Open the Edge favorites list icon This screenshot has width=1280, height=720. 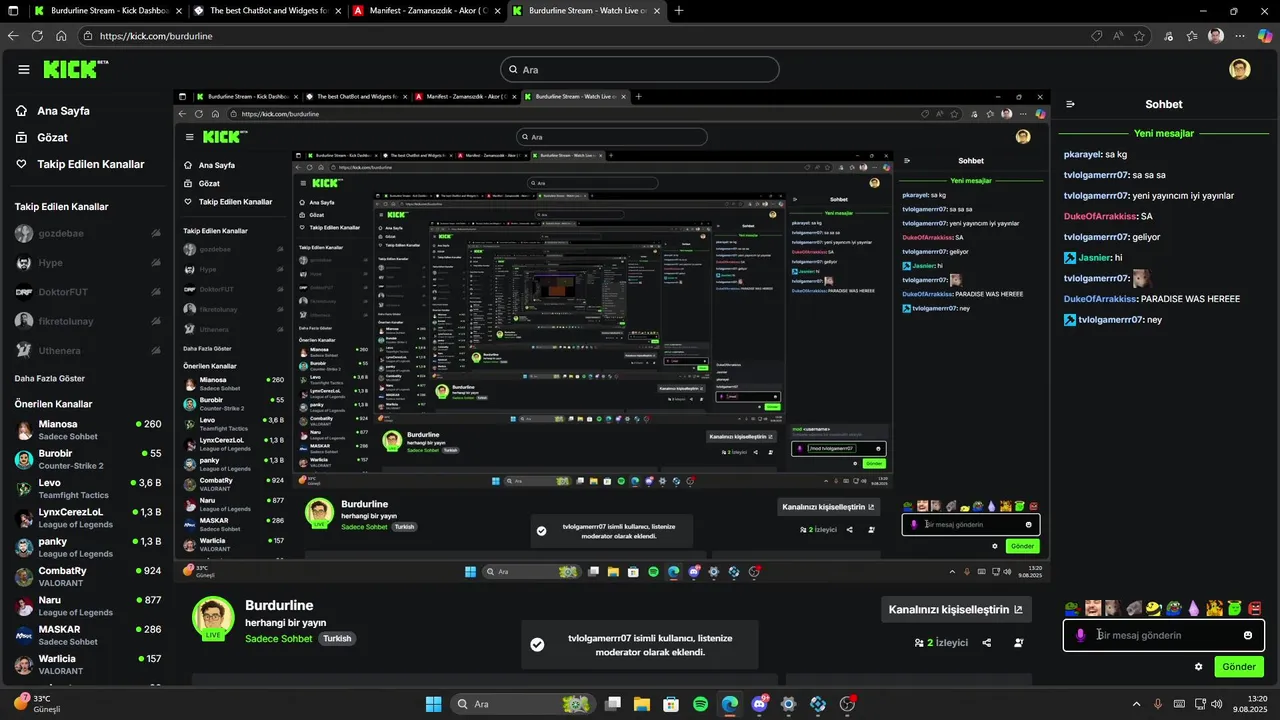pyautogui.click(x=1192, y=36)
